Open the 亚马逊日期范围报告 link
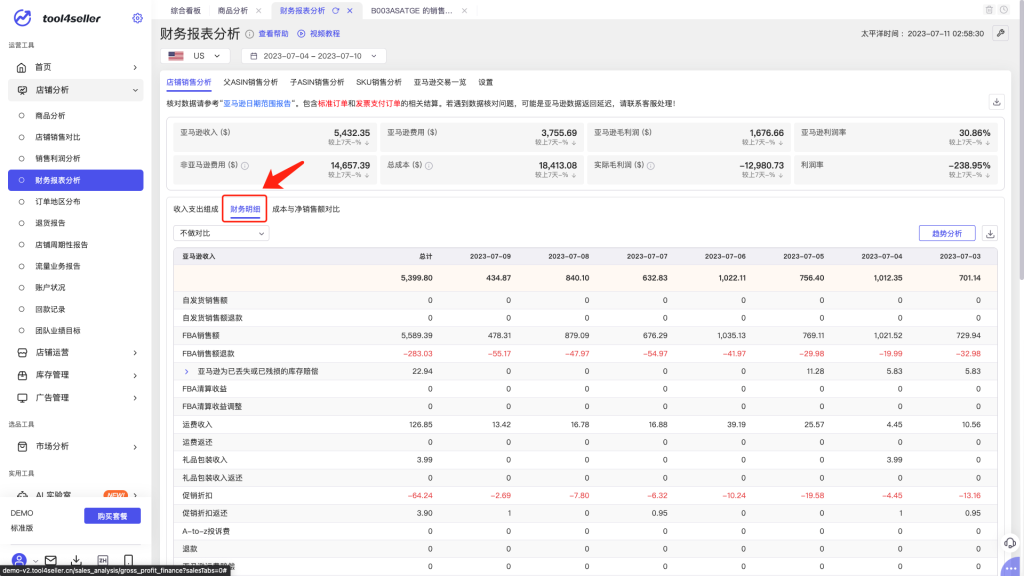The height and width of the screenshot is (576, 1024). (258, 103)
